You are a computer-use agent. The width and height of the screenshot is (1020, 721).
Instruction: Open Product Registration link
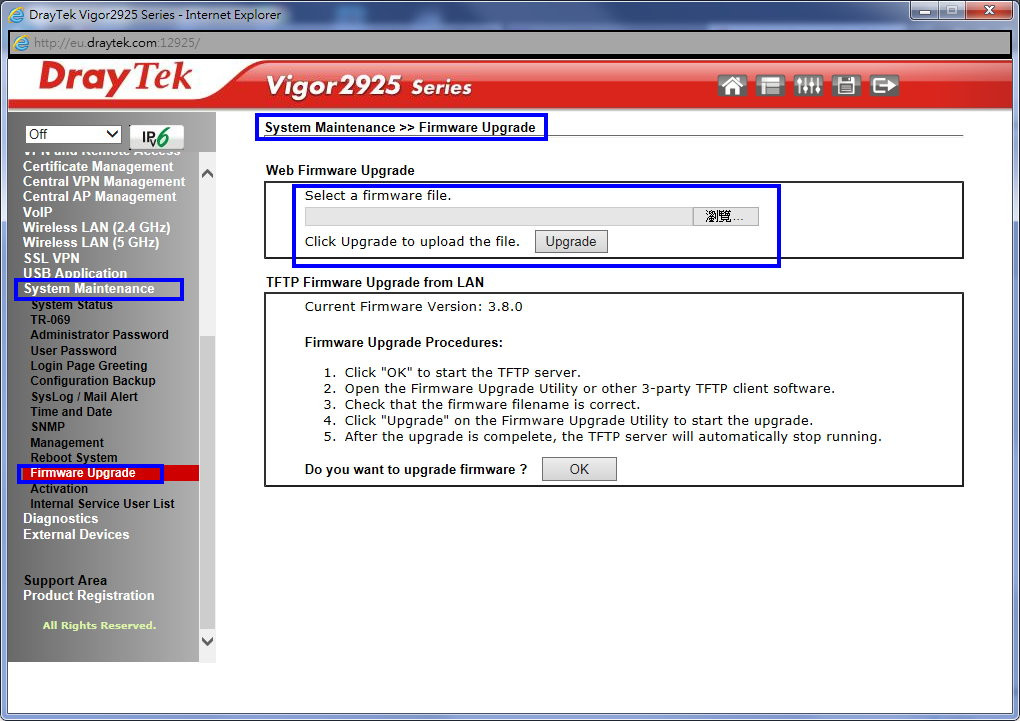tap(88, 595)
